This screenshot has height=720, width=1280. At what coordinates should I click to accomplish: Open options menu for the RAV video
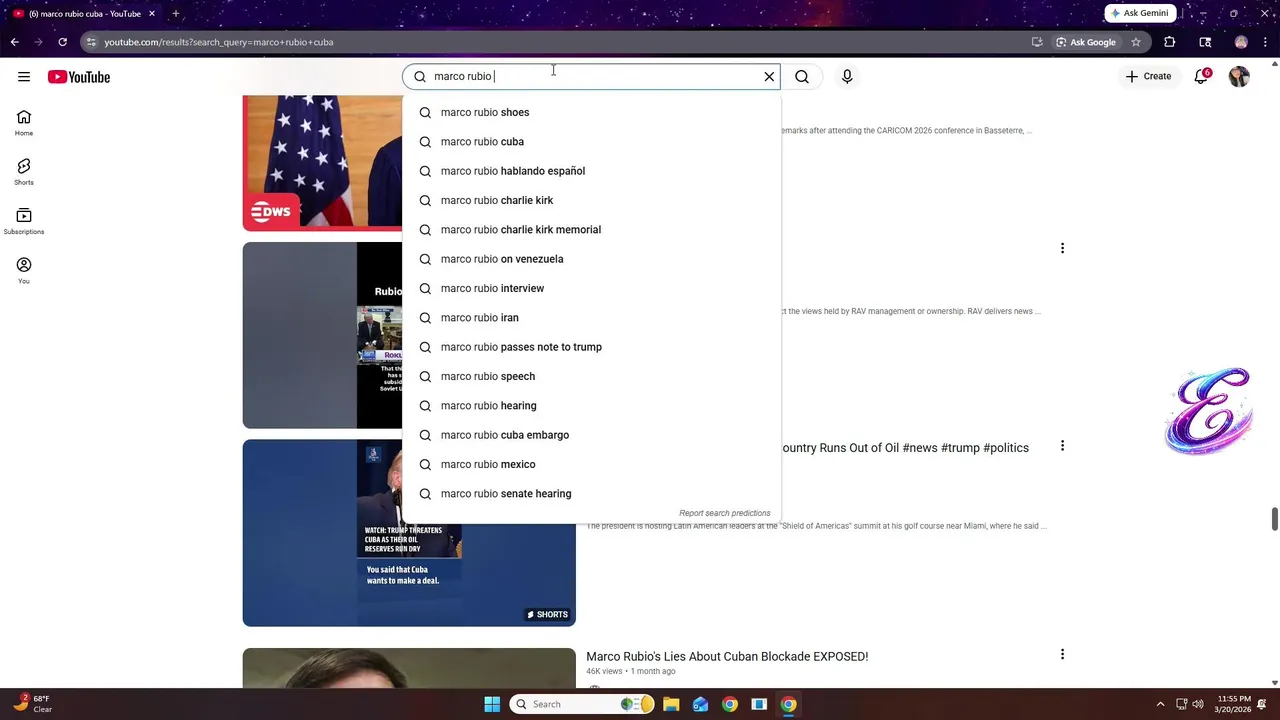(1062, 248)
